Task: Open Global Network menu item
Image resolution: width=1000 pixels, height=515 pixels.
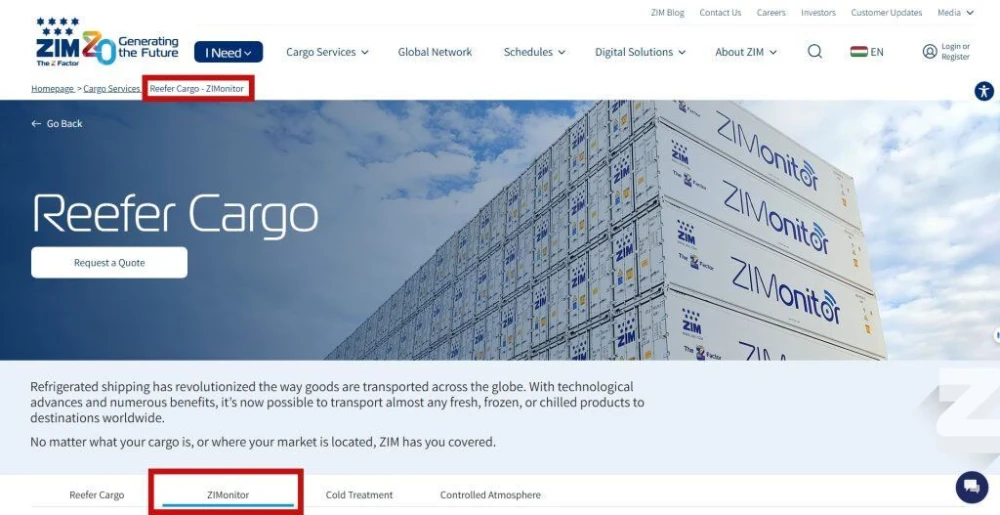Action: click(435, 52)
